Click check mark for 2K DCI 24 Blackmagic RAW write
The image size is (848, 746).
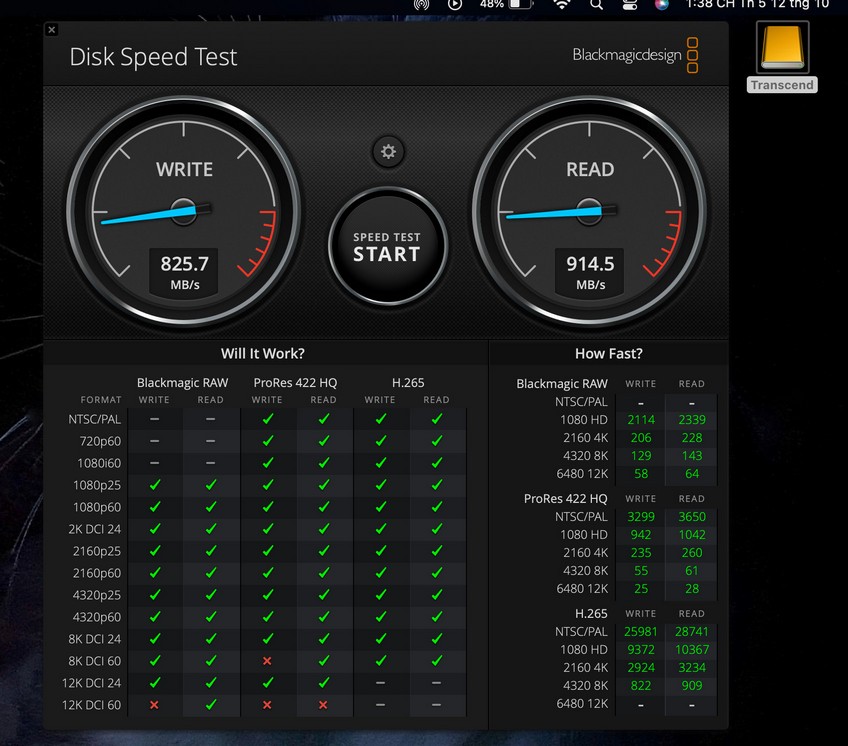155,529
